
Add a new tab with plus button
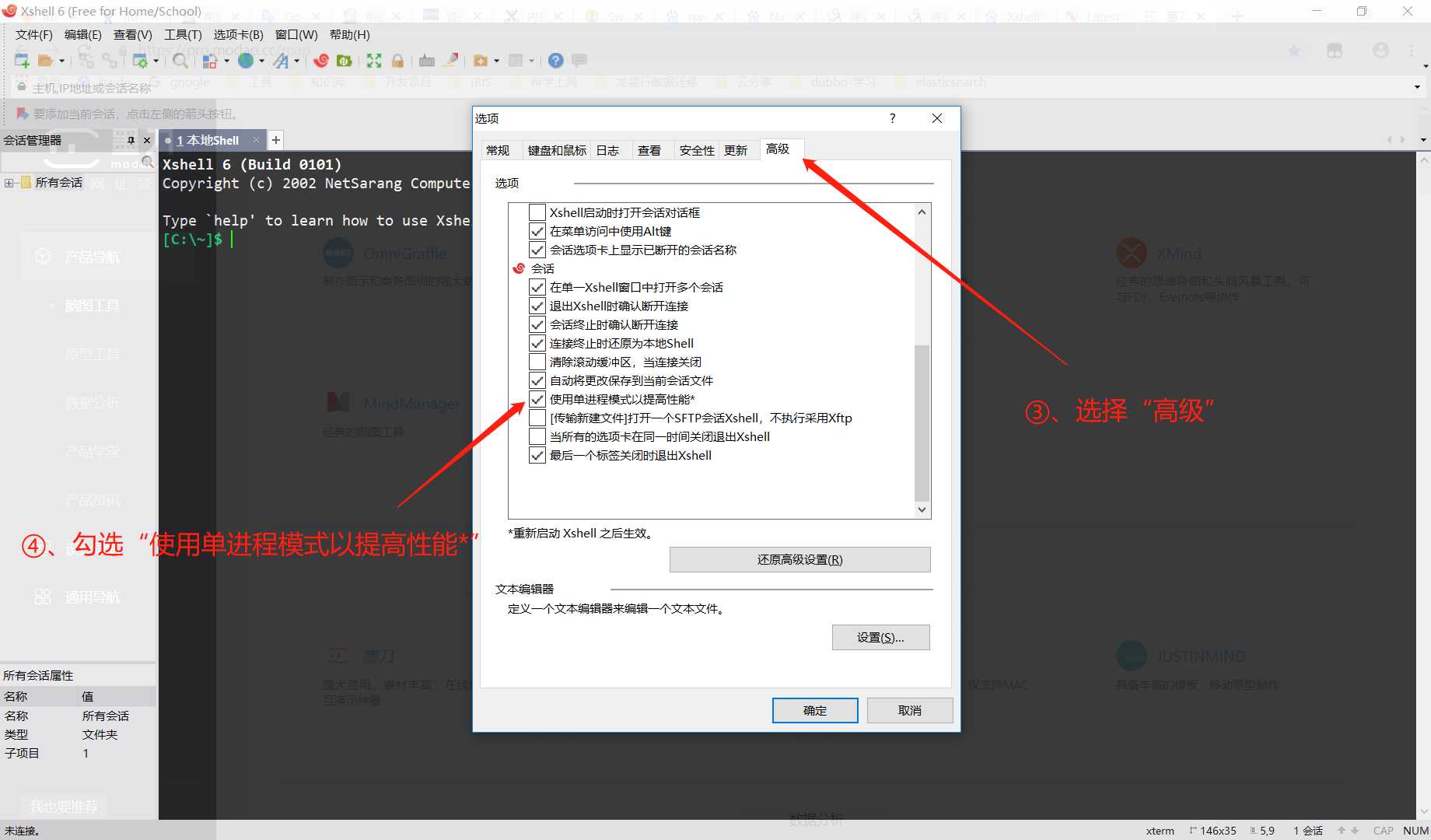coord(276,140)
